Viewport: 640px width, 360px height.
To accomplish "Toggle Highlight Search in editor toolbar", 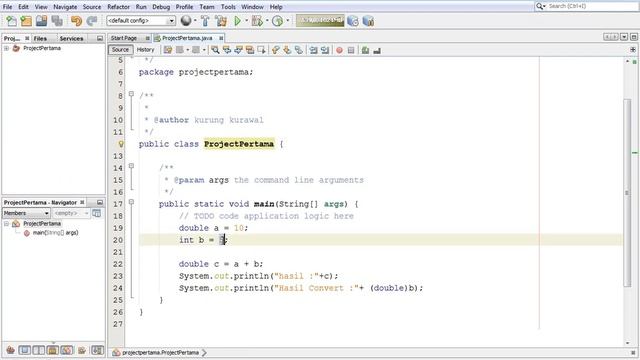I will coord(249,50).
